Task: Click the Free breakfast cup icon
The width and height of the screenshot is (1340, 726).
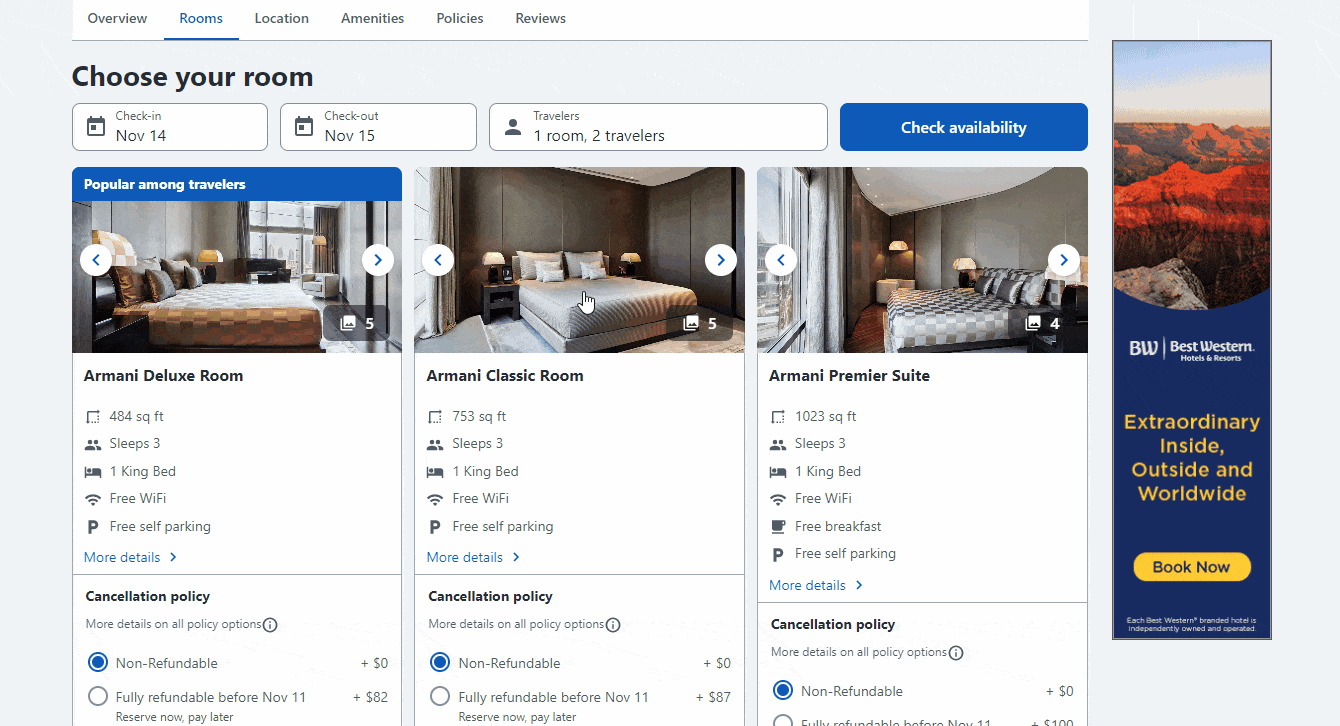Action: coord(778,526)
